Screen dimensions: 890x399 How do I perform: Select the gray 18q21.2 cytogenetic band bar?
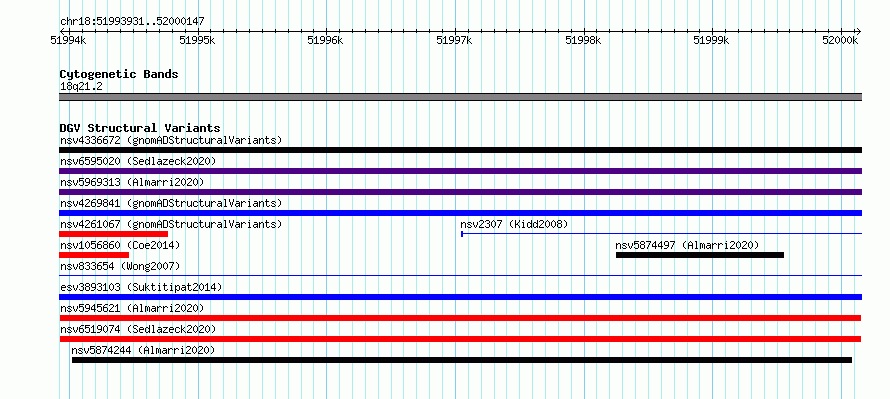coord(460,97)
